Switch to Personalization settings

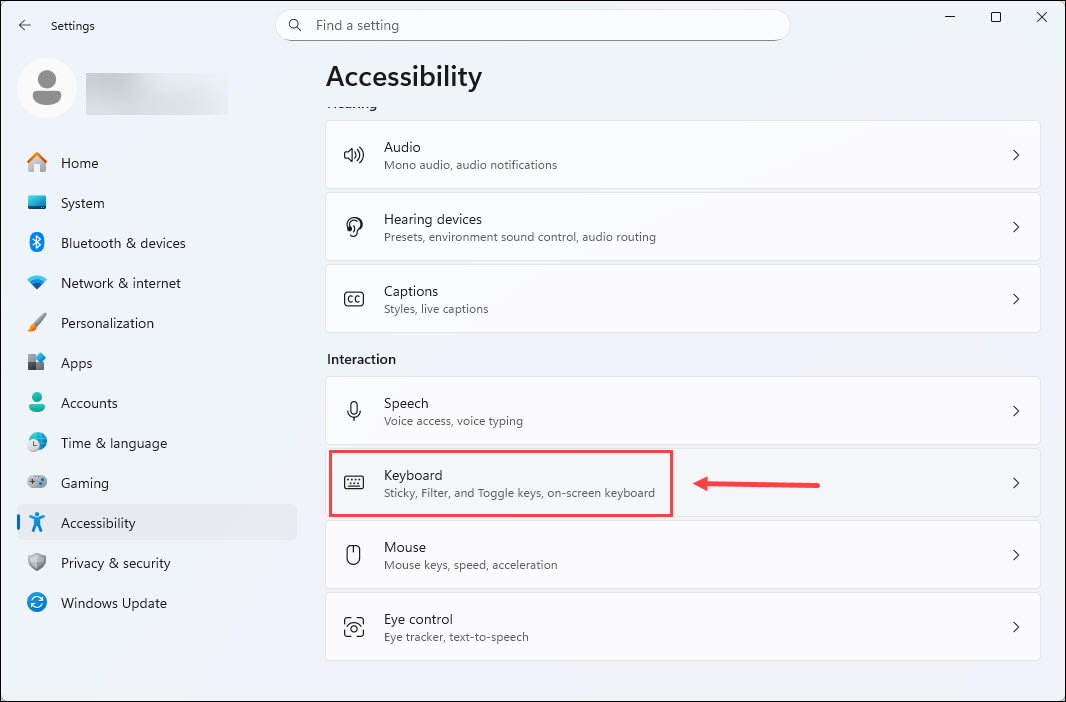pos(107,323)
